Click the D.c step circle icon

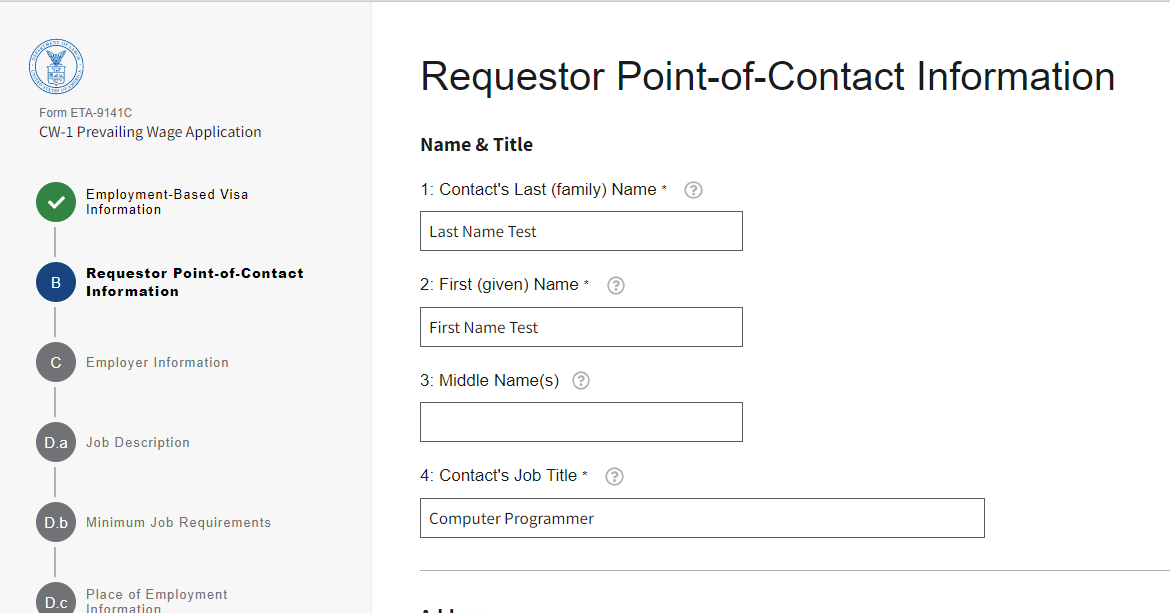pyautogui.click(x=56, y=600)
